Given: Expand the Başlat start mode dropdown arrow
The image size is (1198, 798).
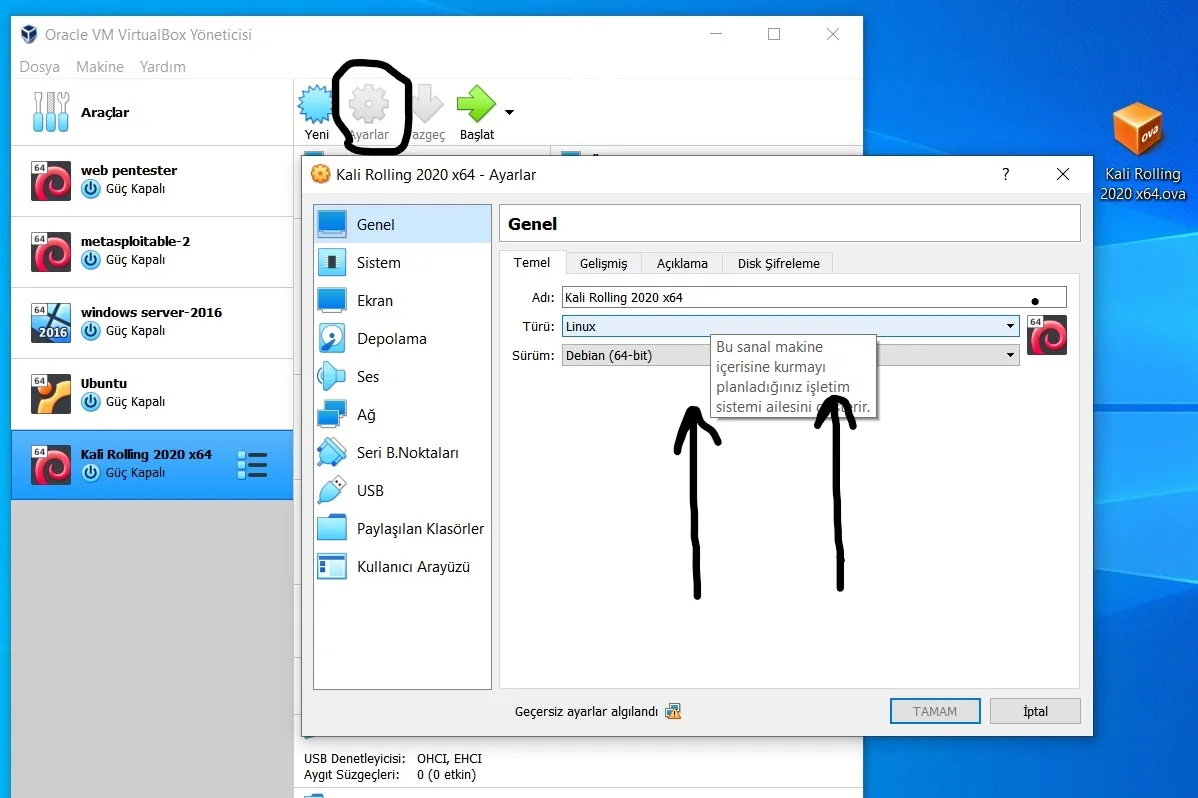Looking at the screenshot, I should click(x=509, y=112).
